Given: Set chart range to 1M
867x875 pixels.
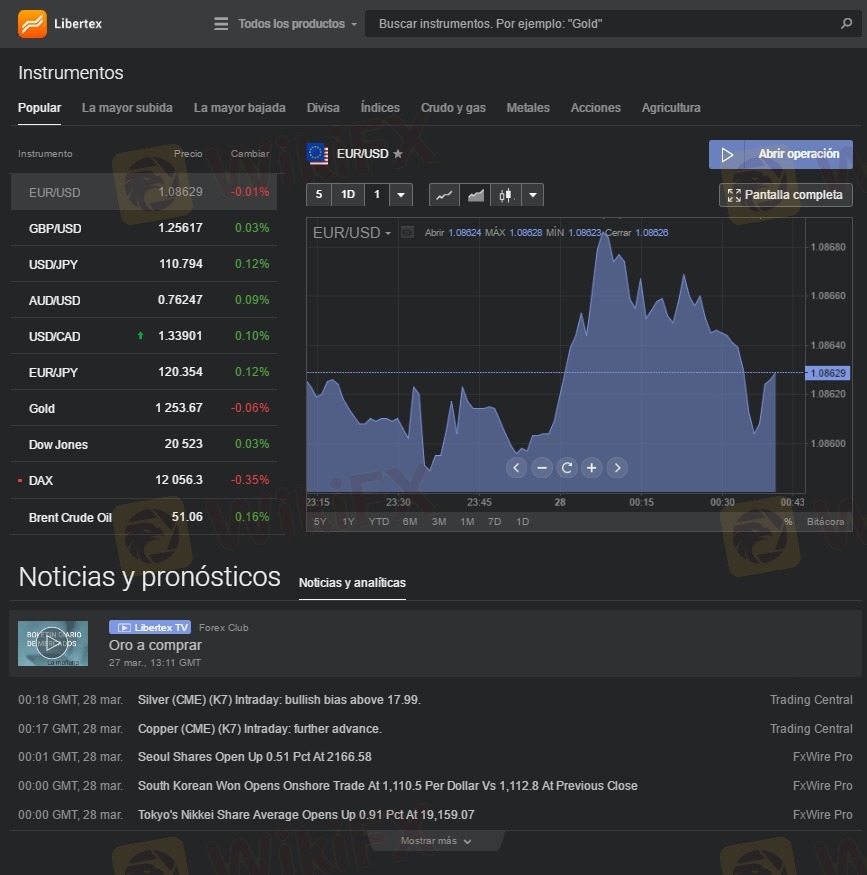Looking at the screenshot, I should (467, 522).
